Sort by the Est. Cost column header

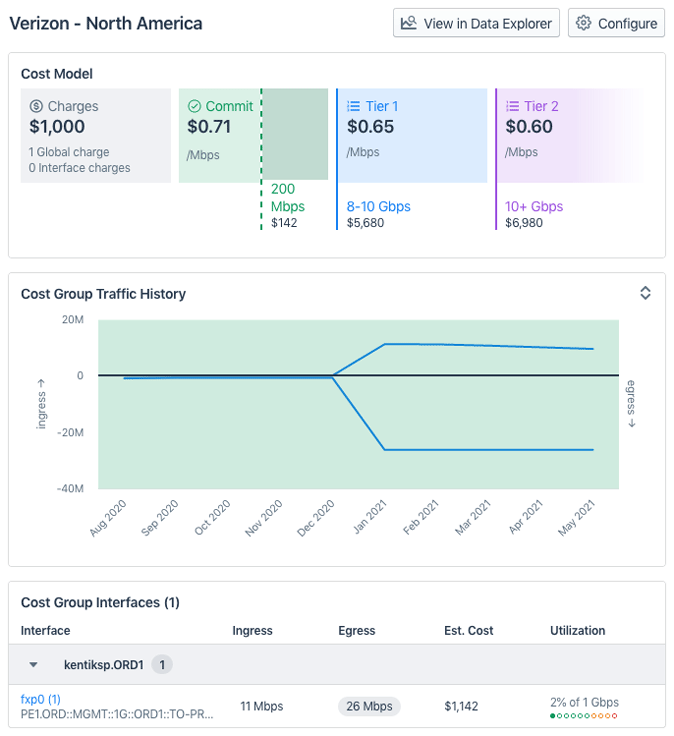point(468,631)
